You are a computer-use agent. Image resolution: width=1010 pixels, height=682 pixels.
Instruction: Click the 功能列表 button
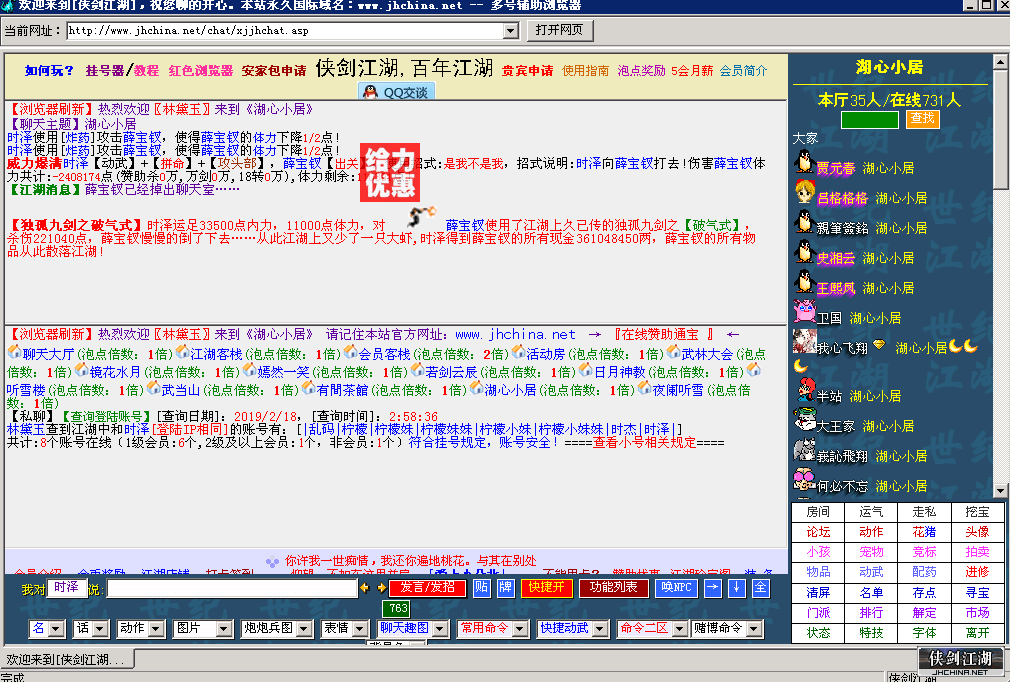pyautogui.click(x=613, y=588)
